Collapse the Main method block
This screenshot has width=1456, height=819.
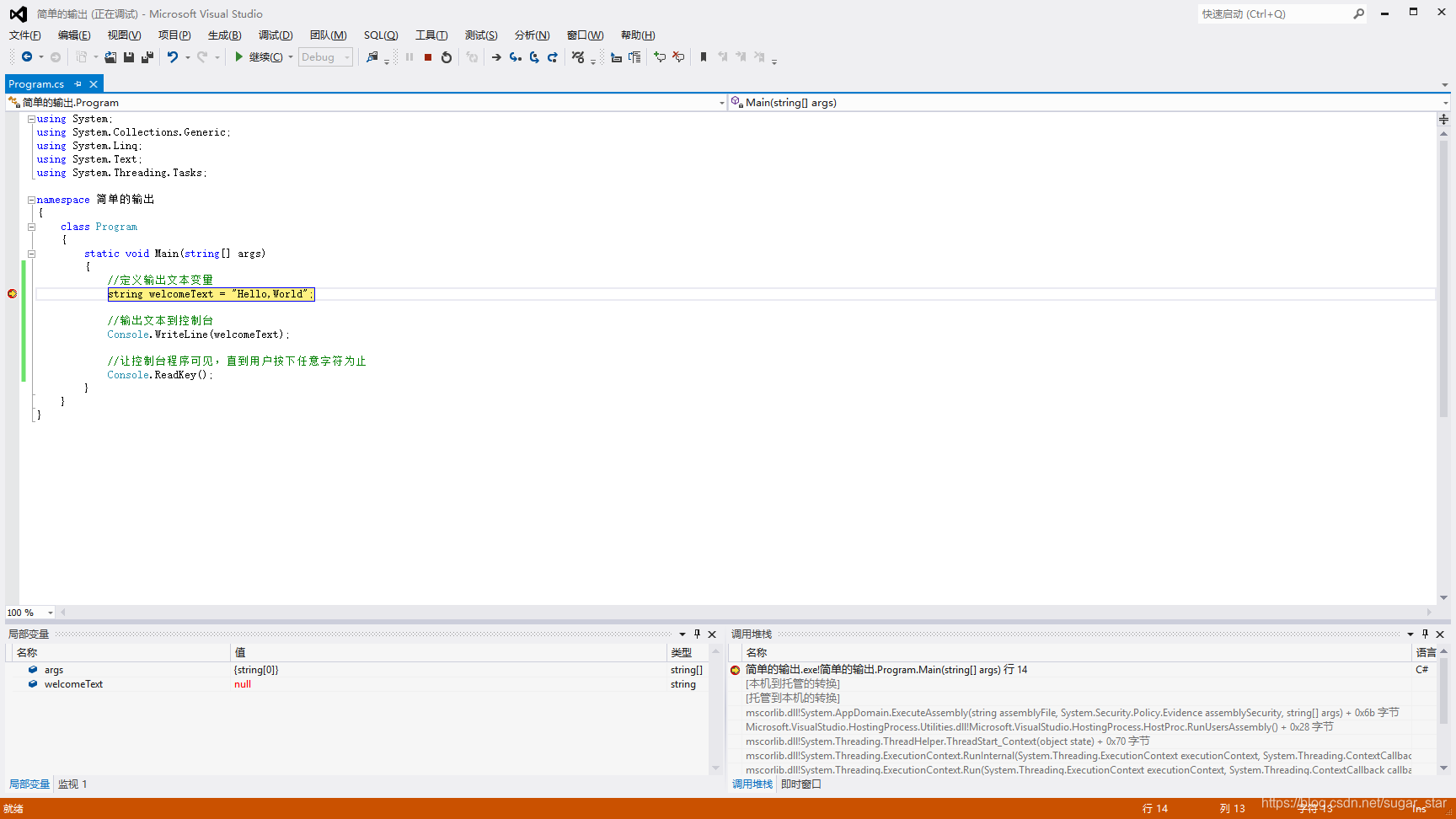31,254
